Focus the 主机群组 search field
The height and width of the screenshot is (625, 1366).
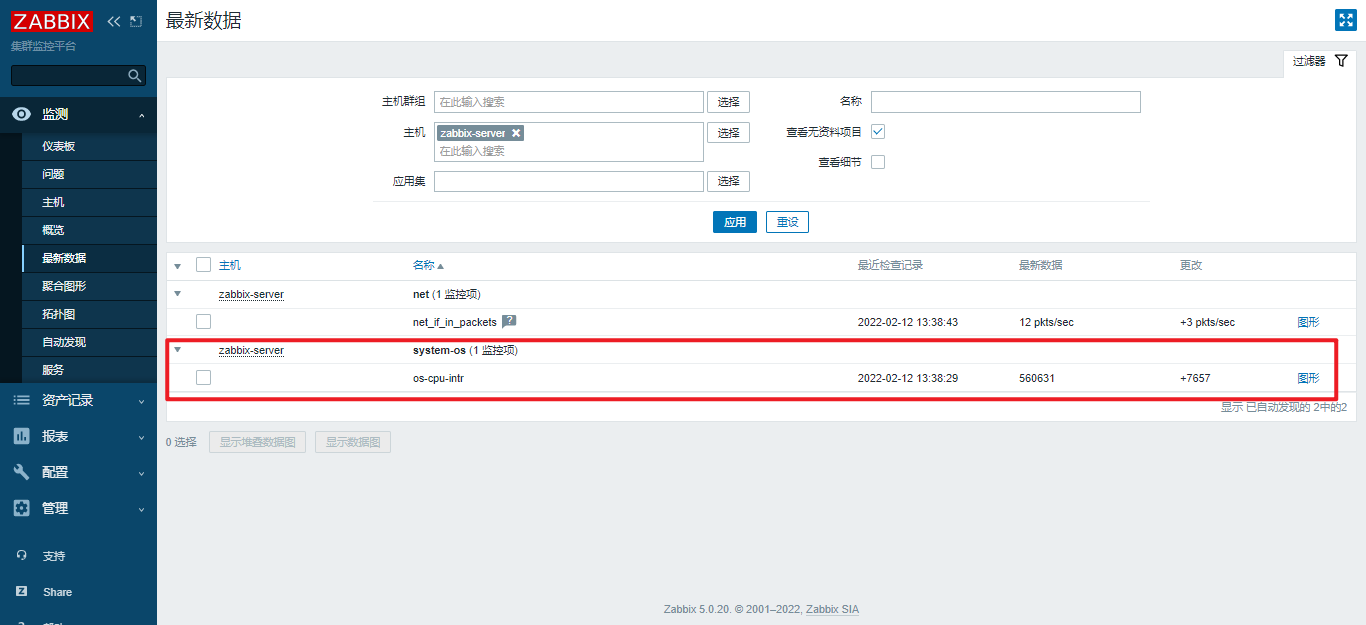click(x=569, y=102)
